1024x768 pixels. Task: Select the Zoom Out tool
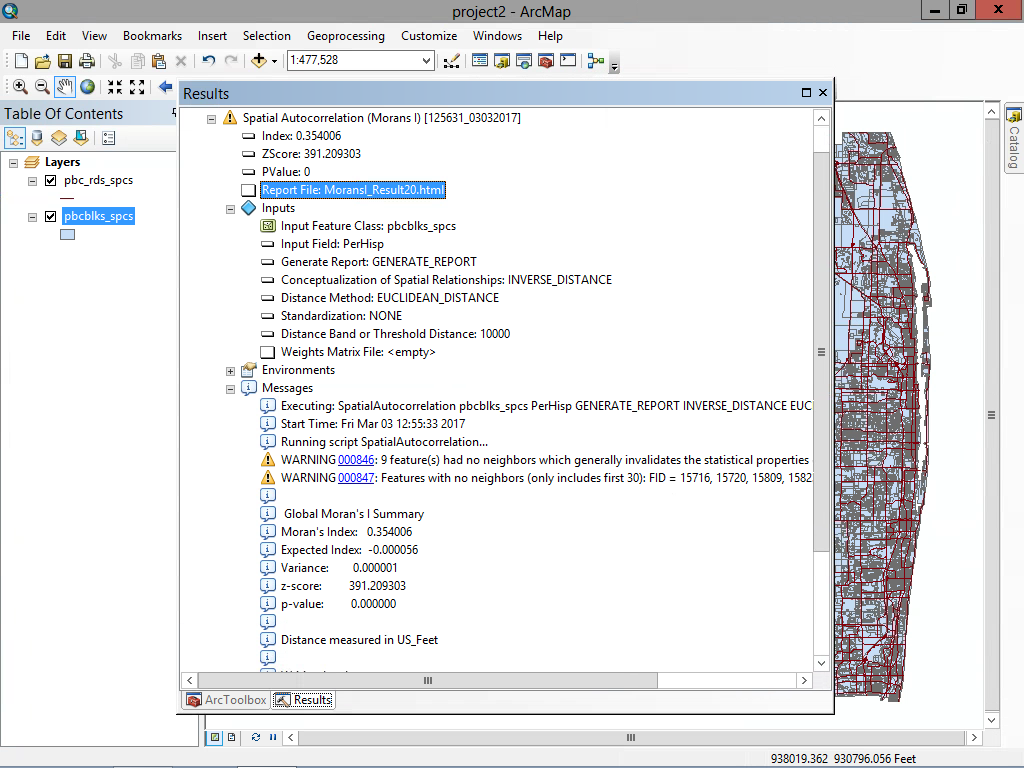click(x=42, y=87)
